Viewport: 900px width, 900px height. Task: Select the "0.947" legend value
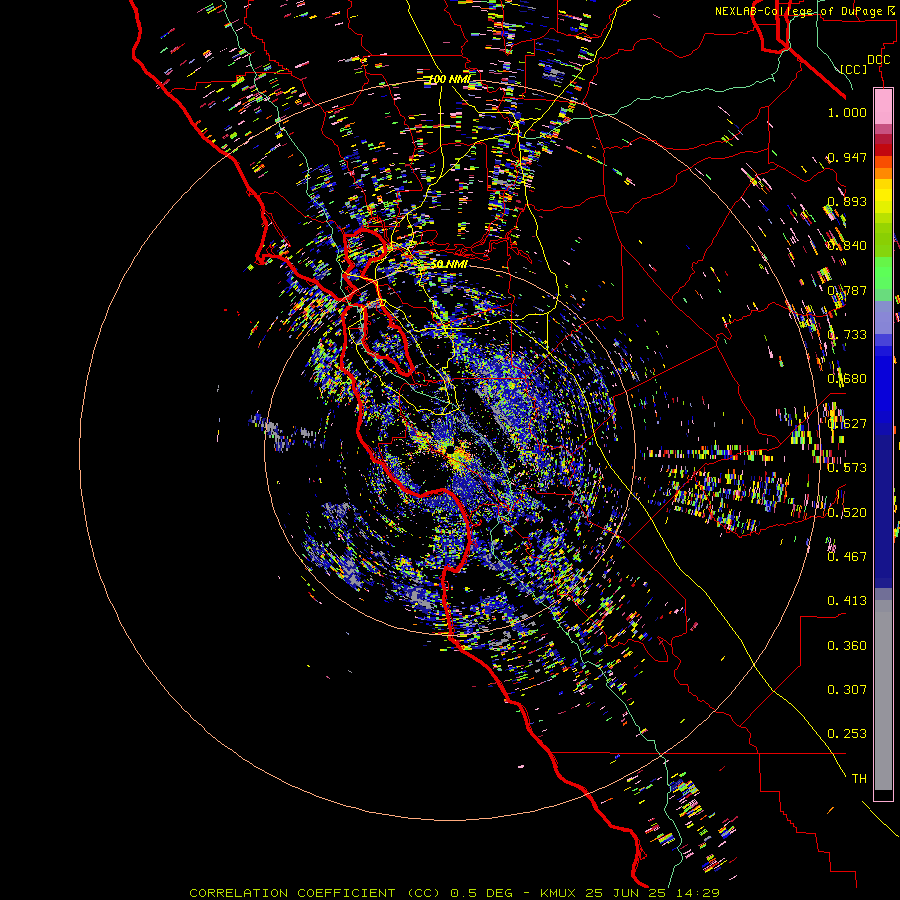coord(847,157)
